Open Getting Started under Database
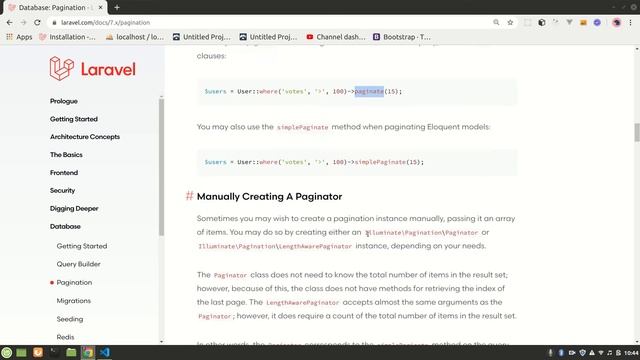Image resolution: width=640 pixels, height=360 pixels. click(82, 246)
